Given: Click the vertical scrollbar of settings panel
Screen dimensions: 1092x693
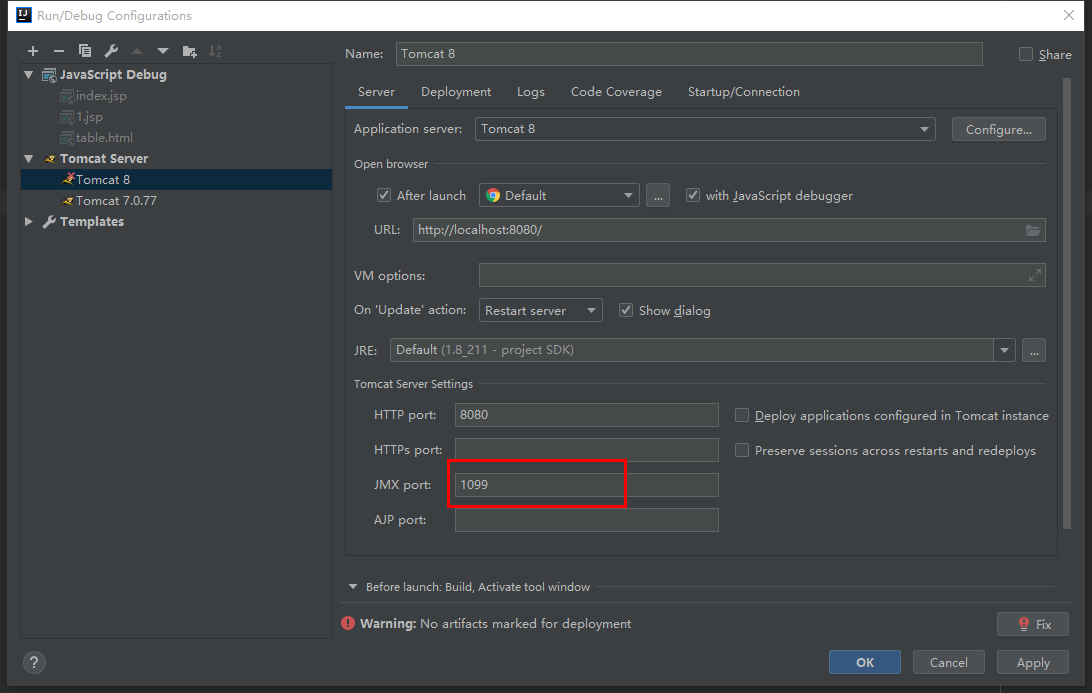Looking at the screenshot, I should click(1066, 304).
